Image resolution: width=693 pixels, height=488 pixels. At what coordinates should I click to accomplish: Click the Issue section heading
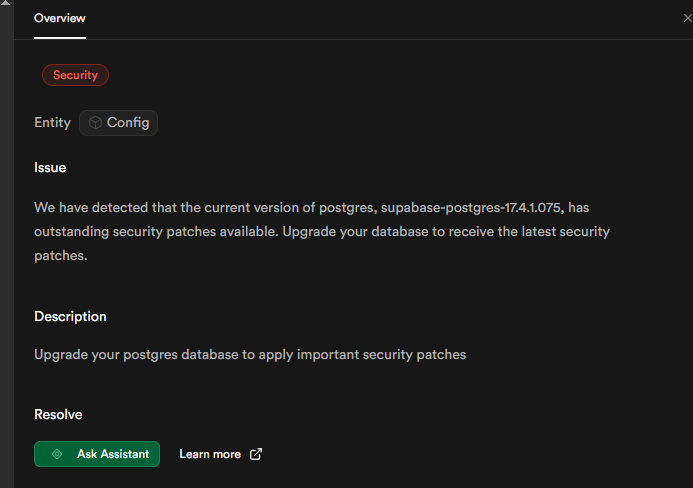click(x=50, y=168)
